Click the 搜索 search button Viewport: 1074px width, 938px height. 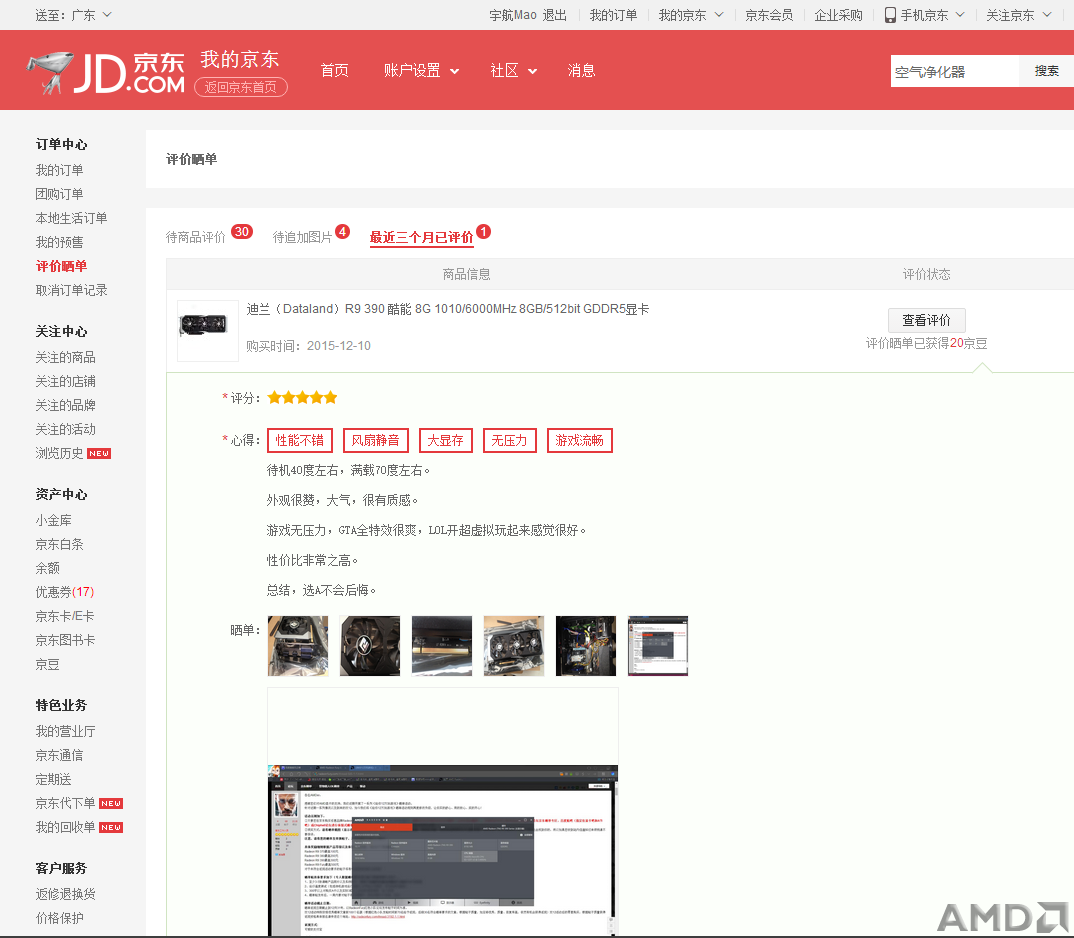(x=1046, y=71)
